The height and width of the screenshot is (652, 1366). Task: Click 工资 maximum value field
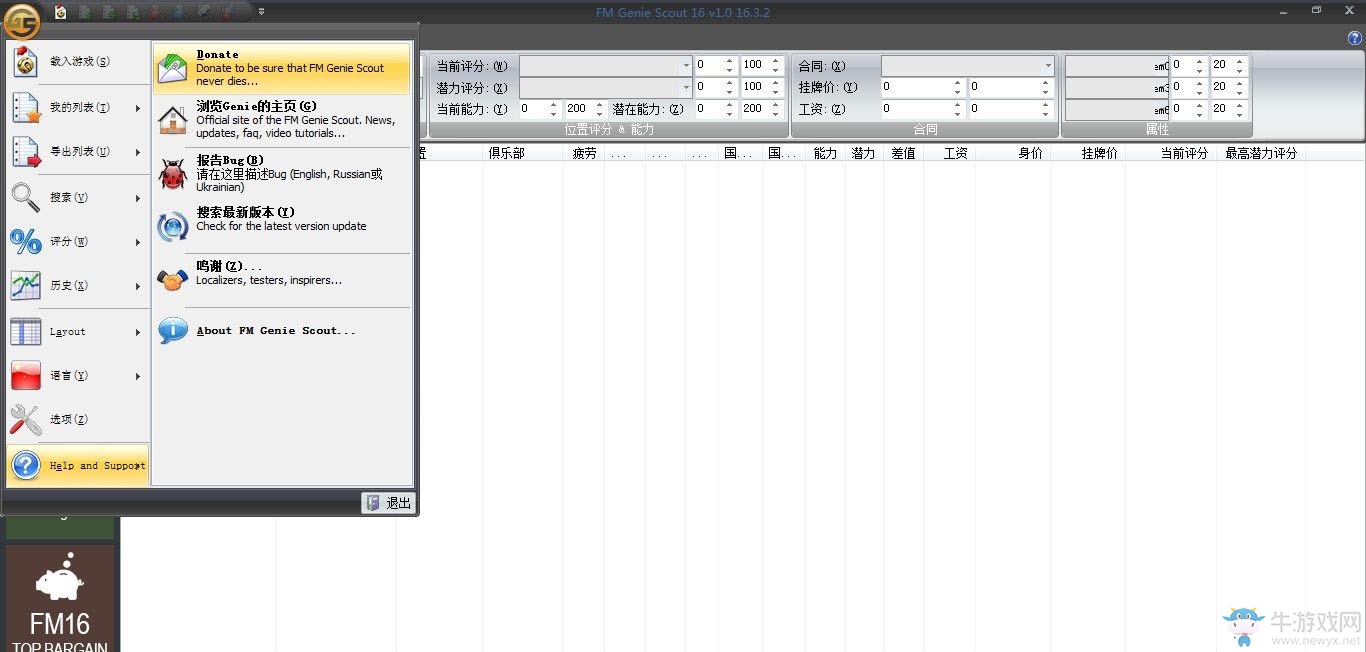point(1011,109)
